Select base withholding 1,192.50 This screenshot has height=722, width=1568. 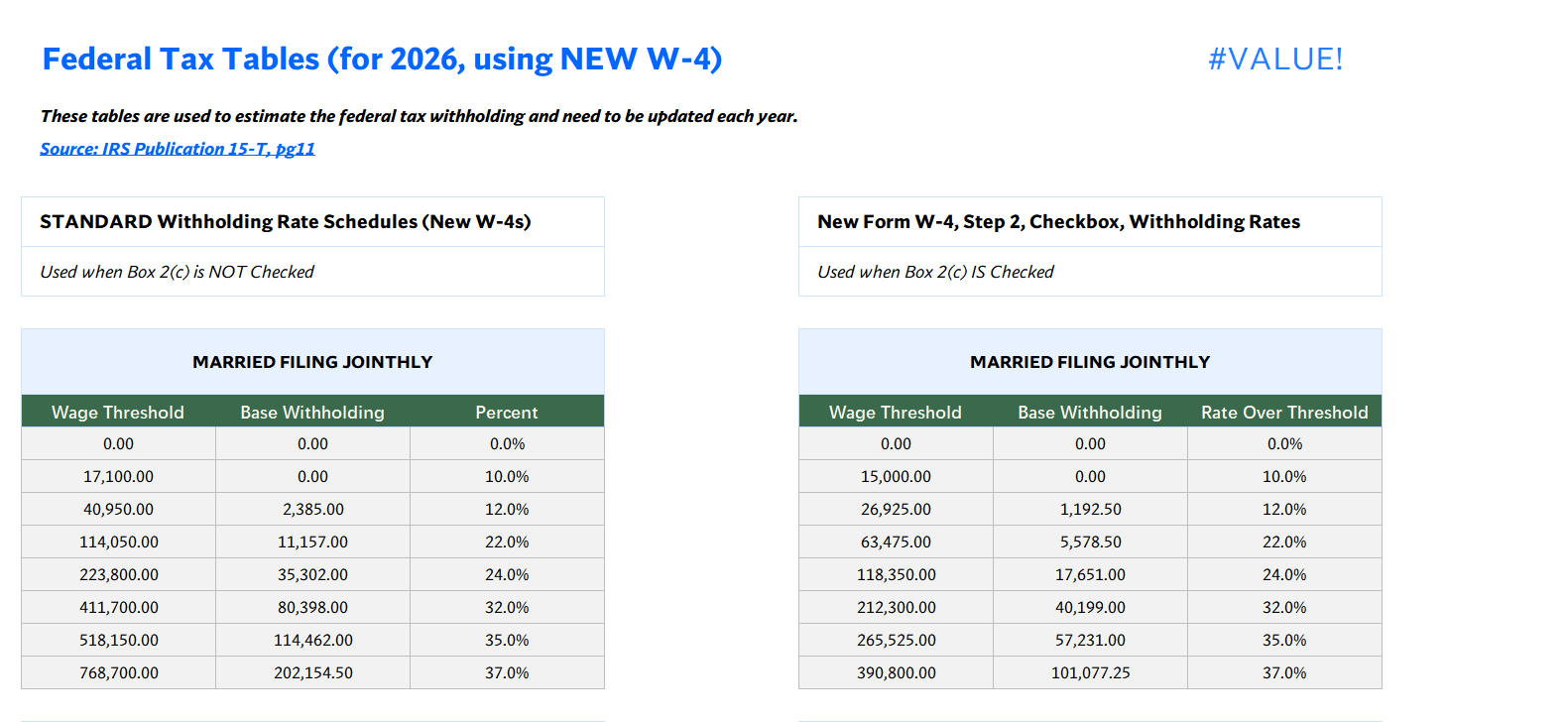pyautogui.click(x=1091, y=509)
